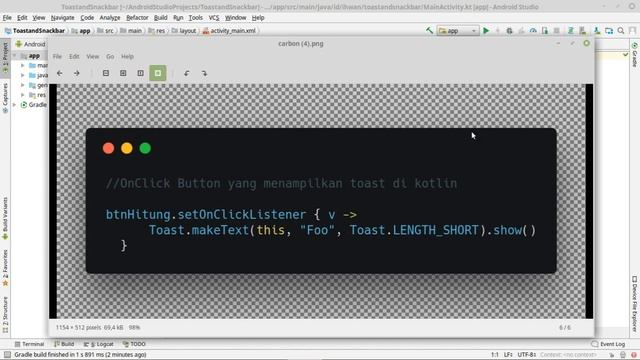
Task: Show image at normal size in viewer
Action: pyautogui.click(x=140, y=73)
